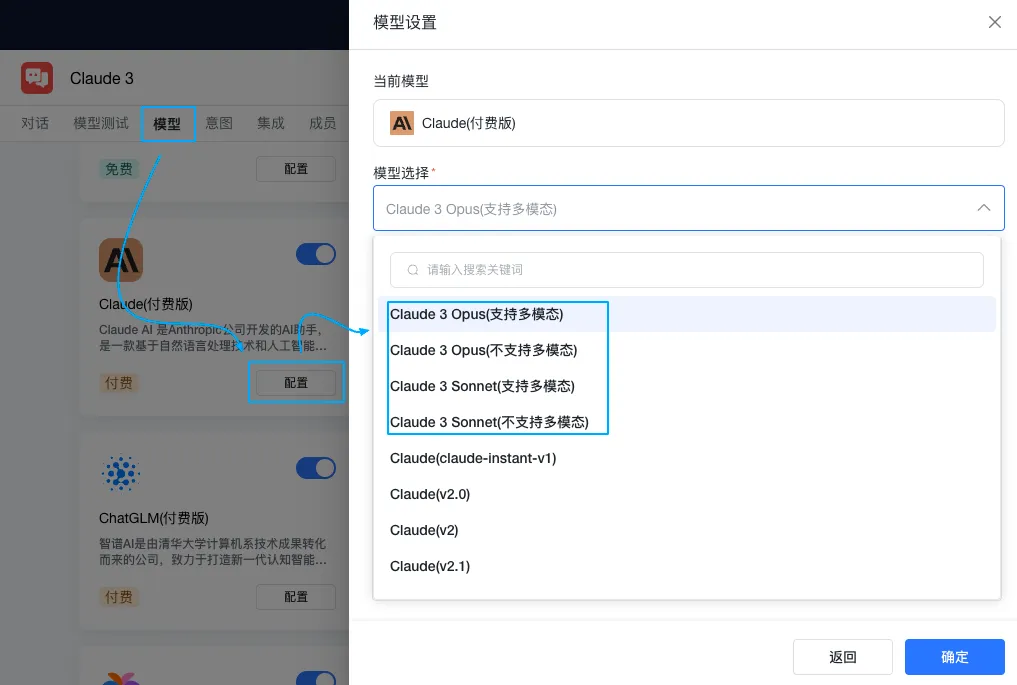Click 配置 next to the 免费 tag

pos(296,169)
